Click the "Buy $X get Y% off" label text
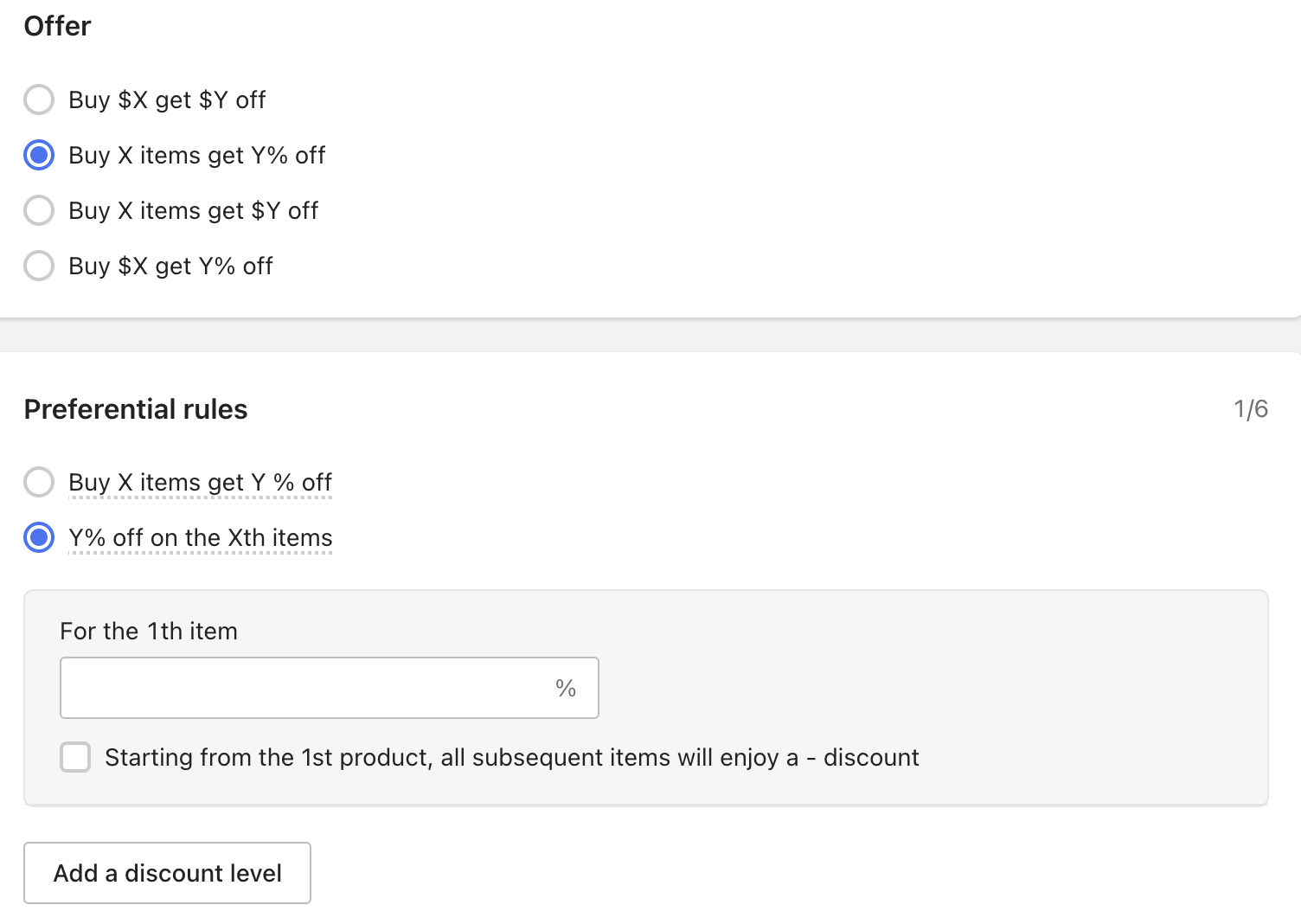The width and height of the screenshot is (1301, 924). [x=170, y=266]
